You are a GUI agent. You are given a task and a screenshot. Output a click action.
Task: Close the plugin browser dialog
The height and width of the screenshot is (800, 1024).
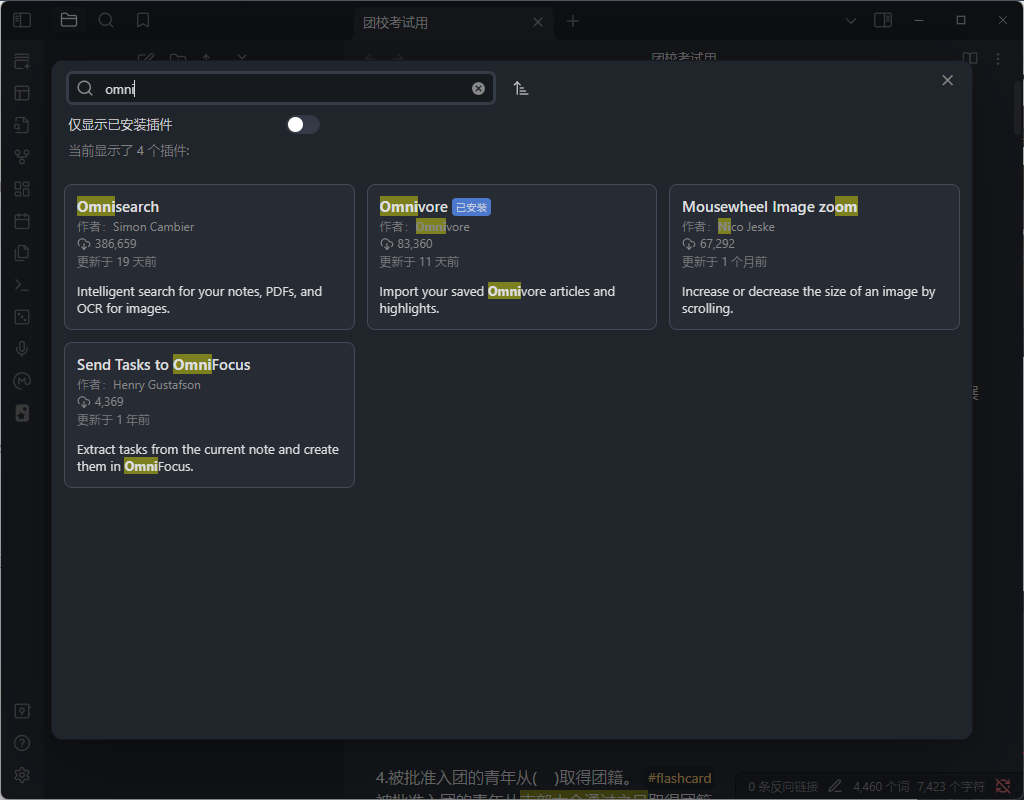pos(948,80)
